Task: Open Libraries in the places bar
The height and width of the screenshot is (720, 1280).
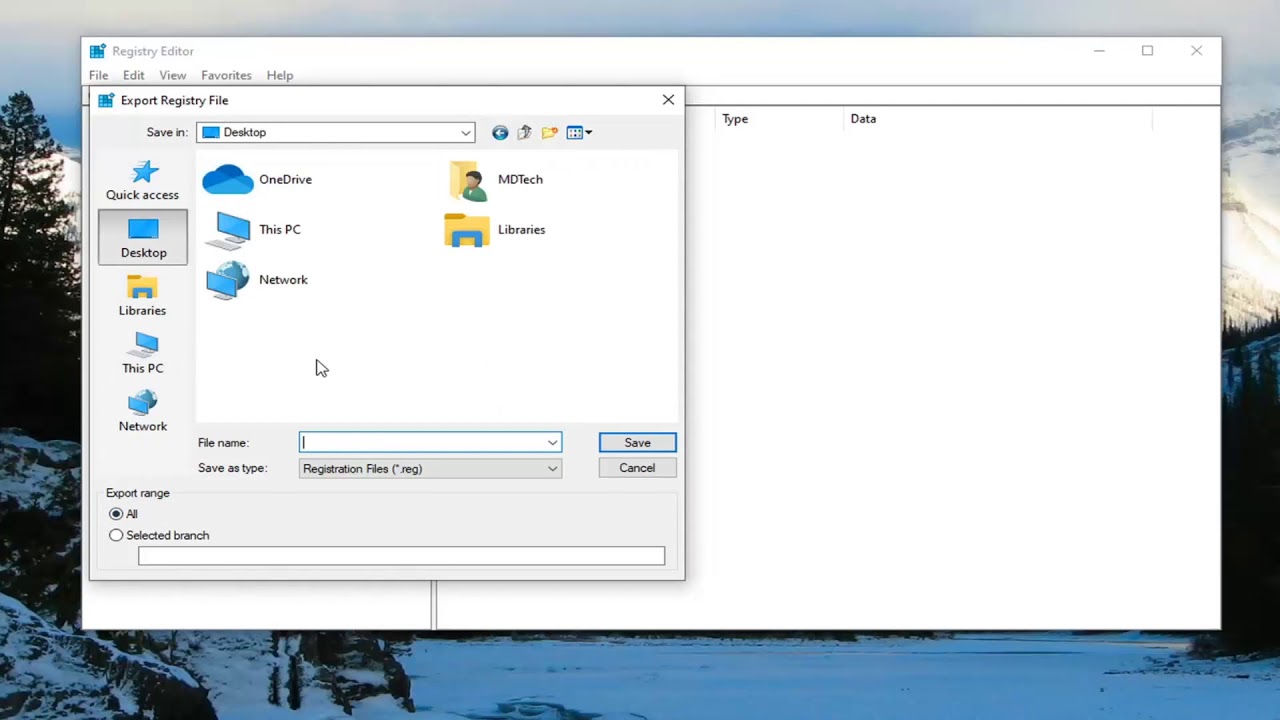Action: [x=143, y=296]
